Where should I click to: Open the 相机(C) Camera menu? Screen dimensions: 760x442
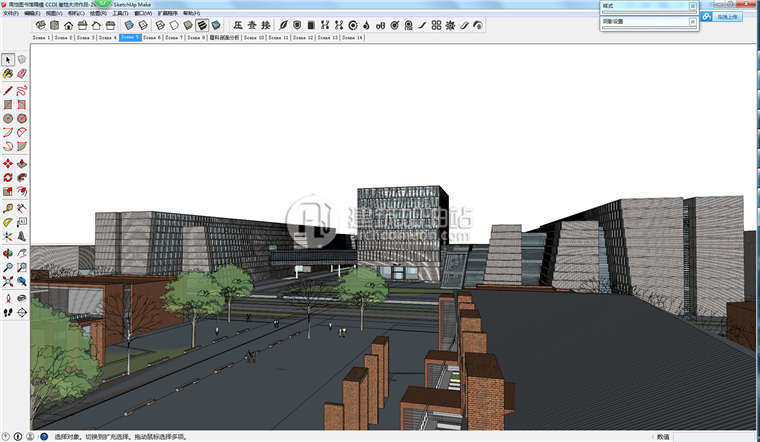(x=76, y=13)
